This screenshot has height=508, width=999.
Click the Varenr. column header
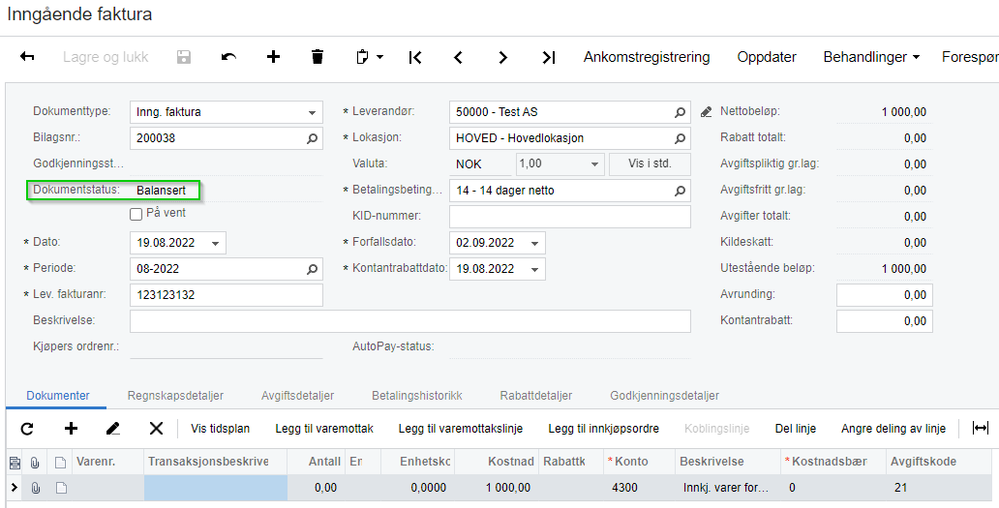108,461
